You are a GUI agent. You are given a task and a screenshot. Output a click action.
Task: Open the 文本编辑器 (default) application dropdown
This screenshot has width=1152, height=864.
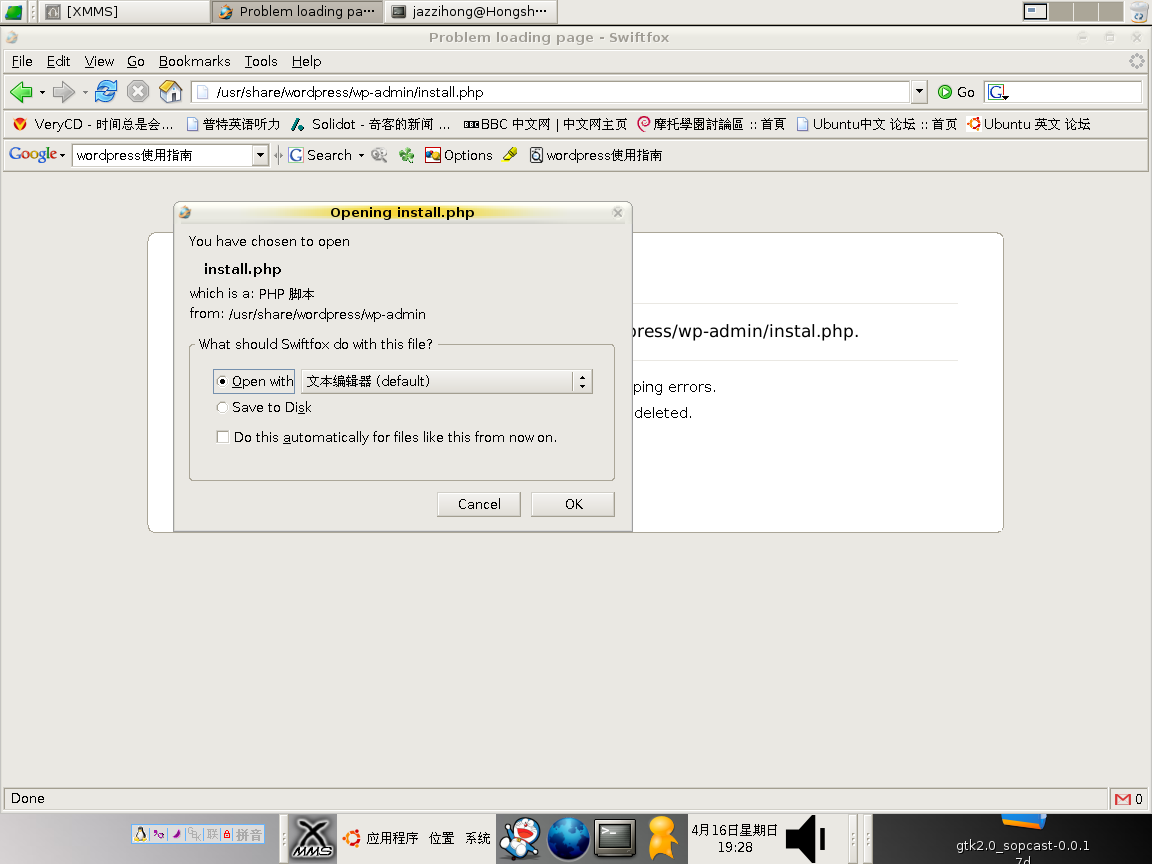click(447, 381)
